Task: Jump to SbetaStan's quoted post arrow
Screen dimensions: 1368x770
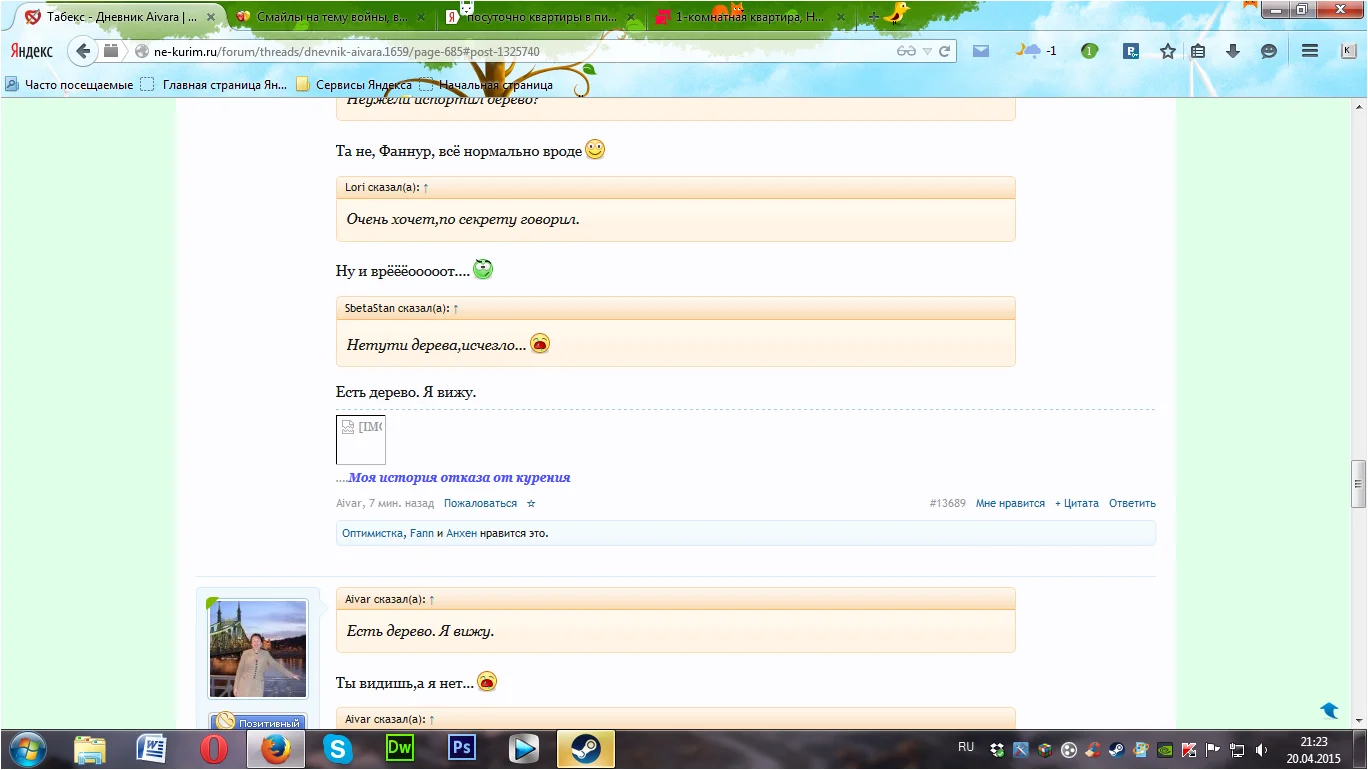Action: pyautogui.click(x=456, y=309)
